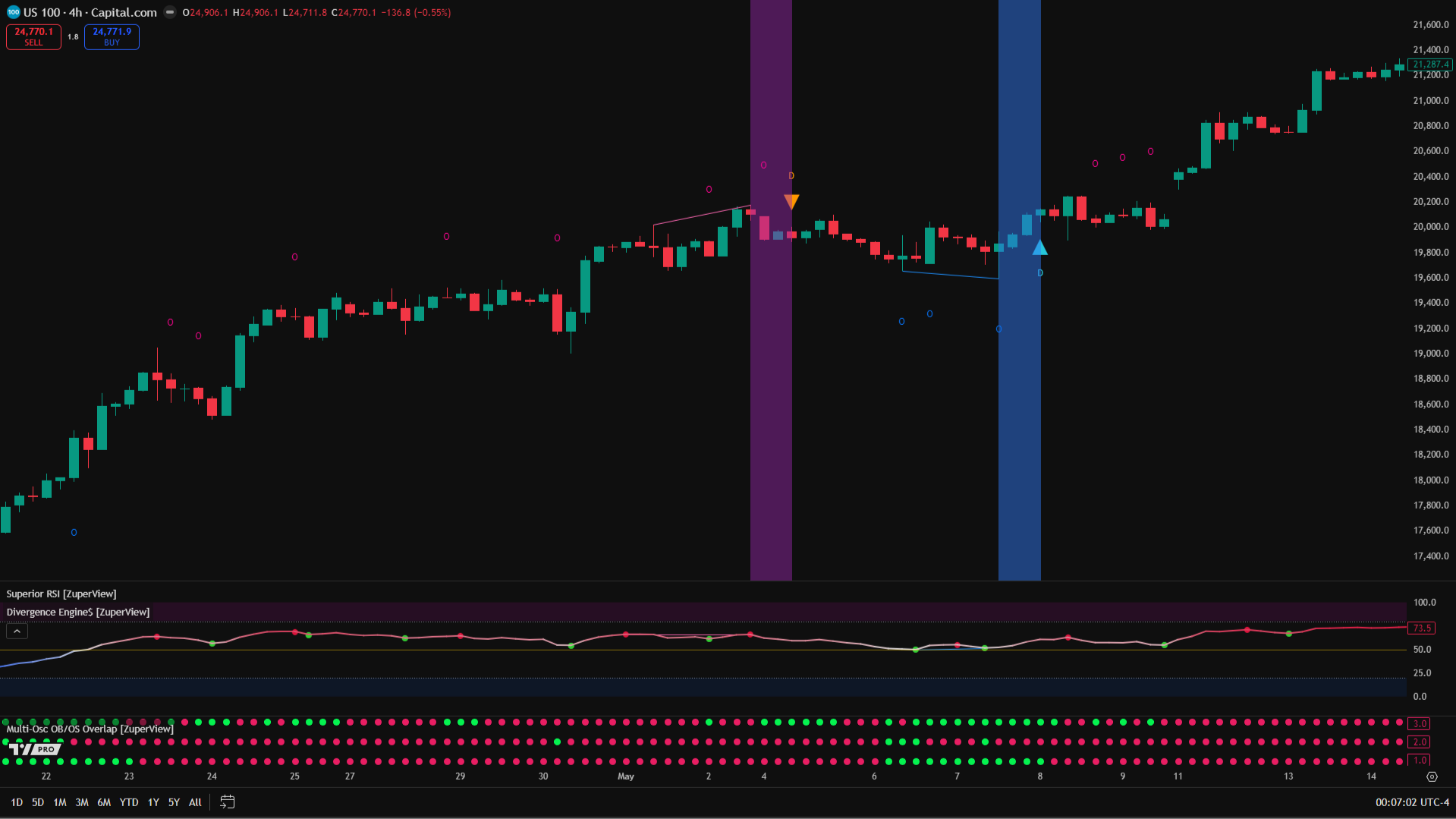Open chart settings gear icon

1432,776
